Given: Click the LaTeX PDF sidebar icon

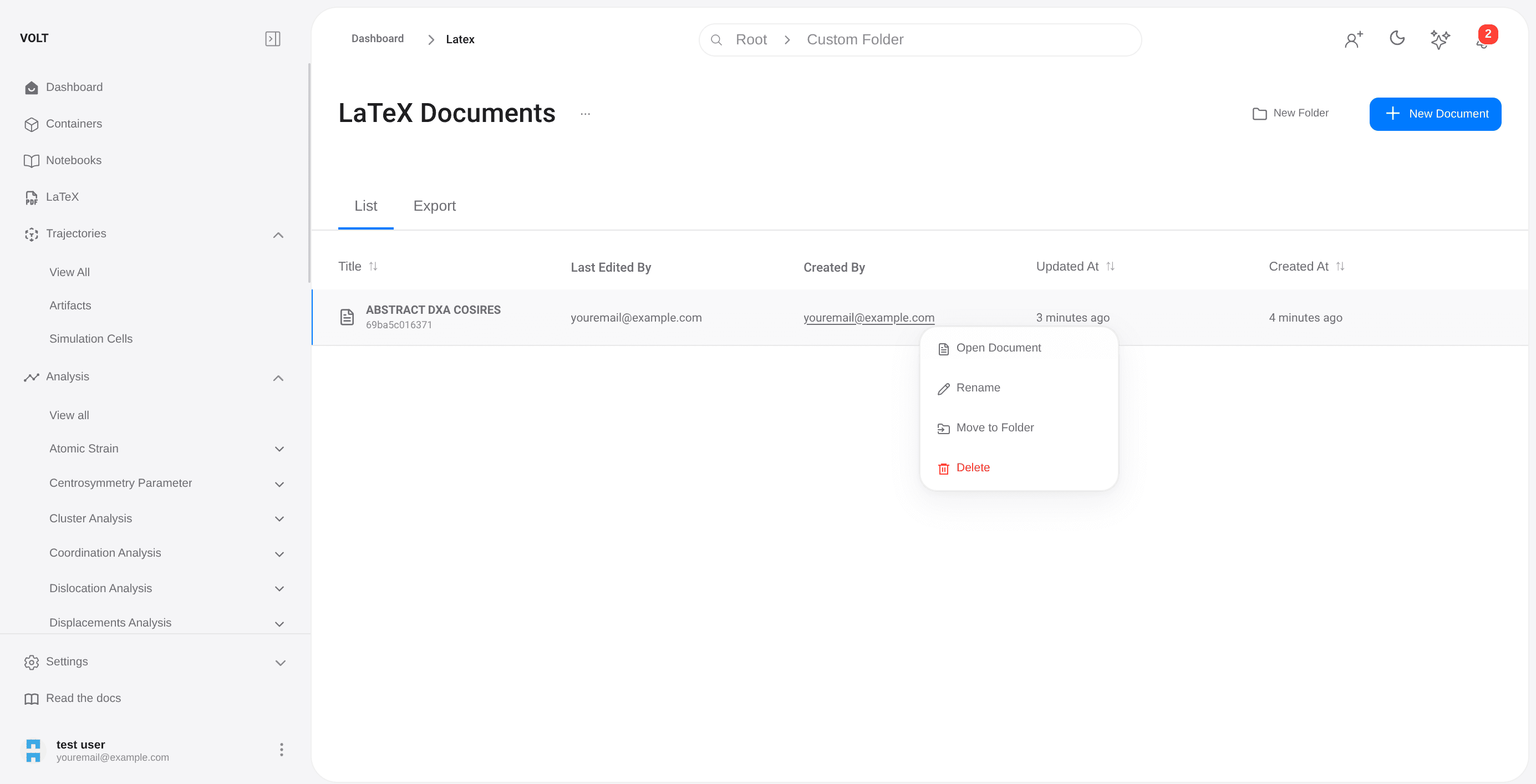Looking at the screenshot, I should (31, 197).
